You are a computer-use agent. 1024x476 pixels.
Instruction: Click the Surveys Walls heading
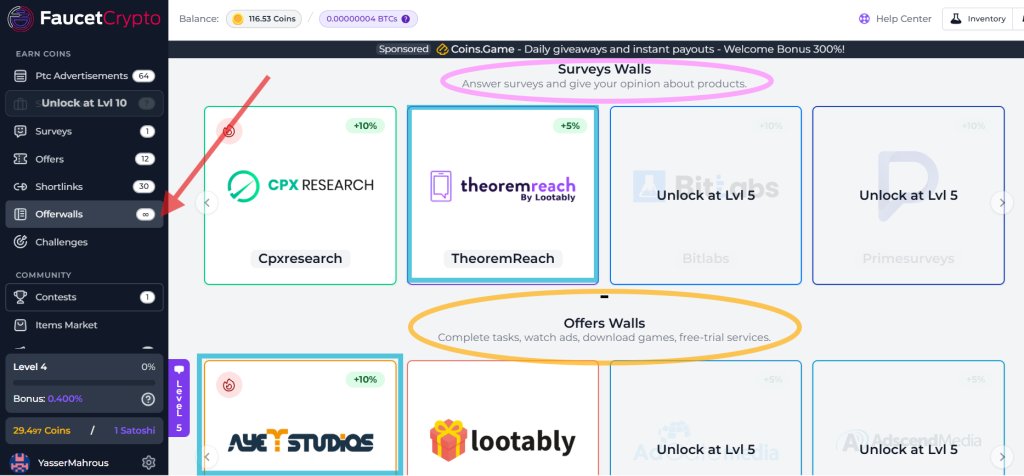click(604, 69)
